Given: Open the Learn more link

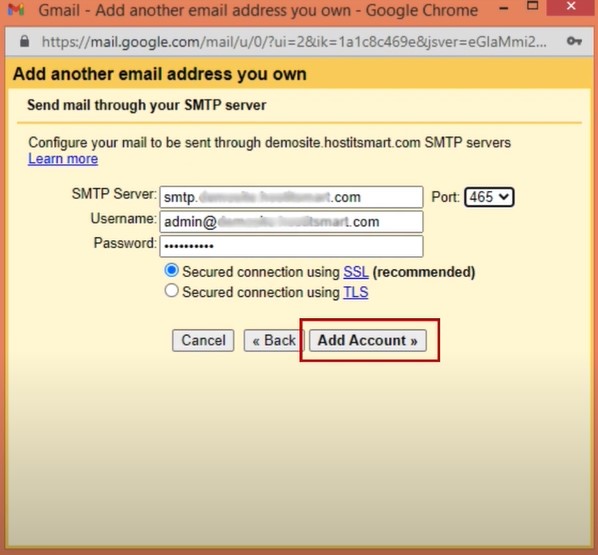Looking at the screenshot, I should pyautogui.click(x=63, y=159).
